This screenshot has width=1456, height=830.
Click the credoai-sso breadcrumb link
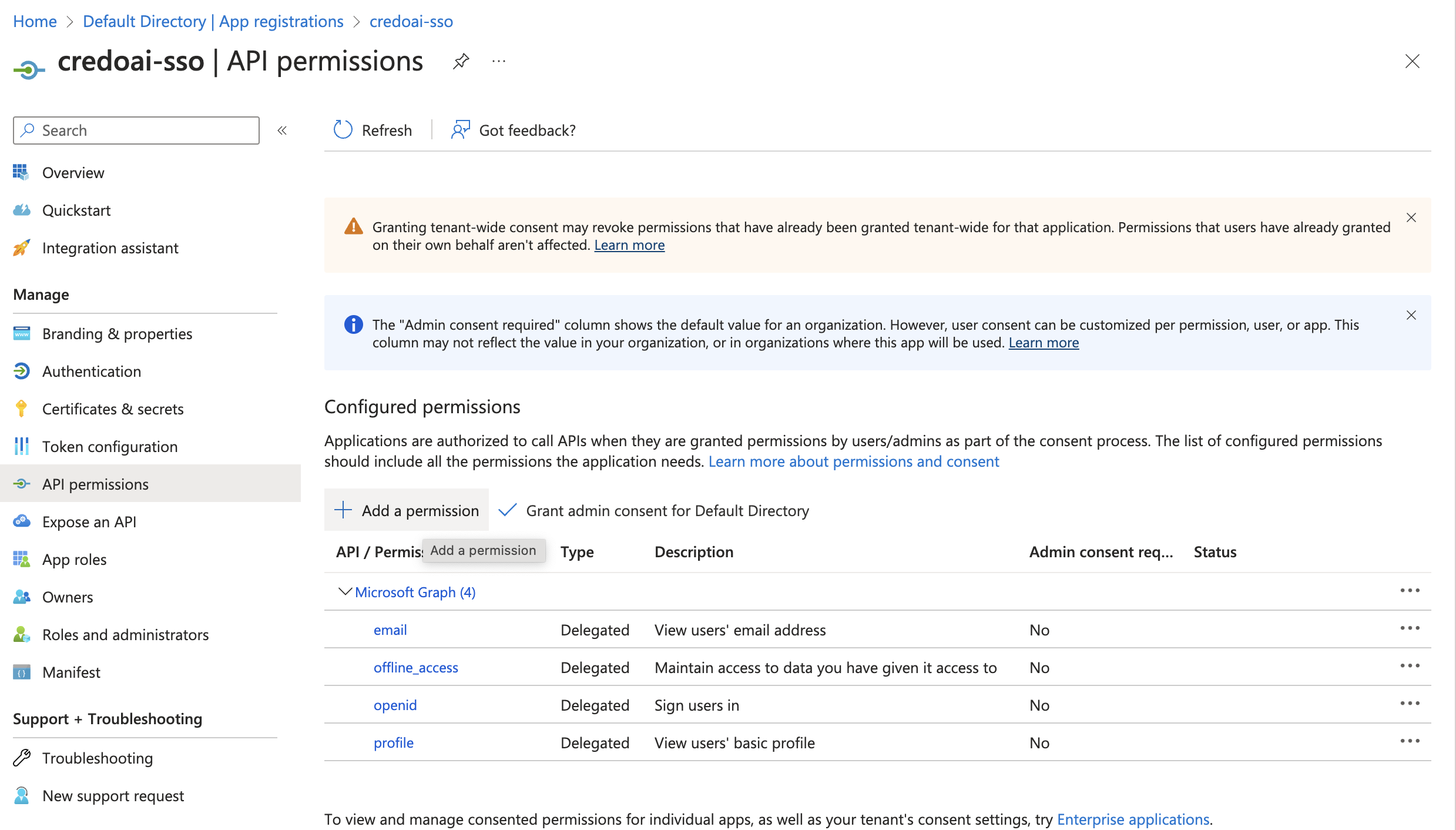pos(411,21)
